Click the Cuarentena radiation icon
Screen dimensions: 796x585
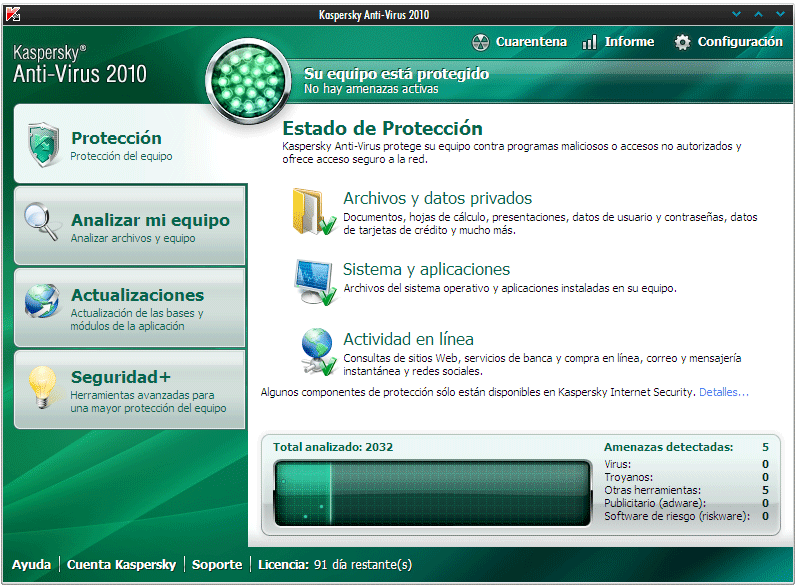pyautogui.click(x=480, y=43)
